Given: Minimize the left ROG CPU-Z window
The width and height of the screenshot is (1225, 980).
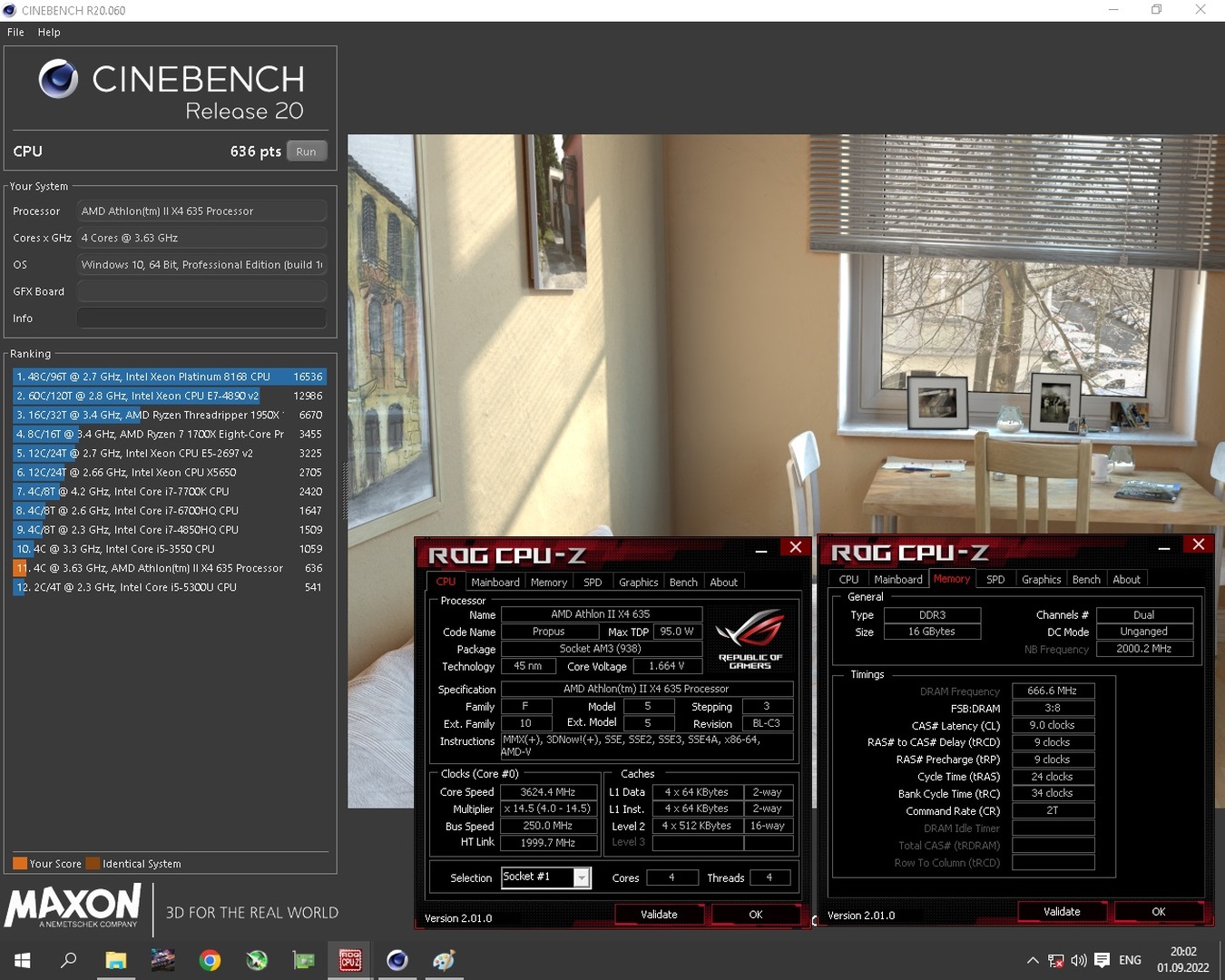Looking at the screenshot, I should (x=761, y=550).
